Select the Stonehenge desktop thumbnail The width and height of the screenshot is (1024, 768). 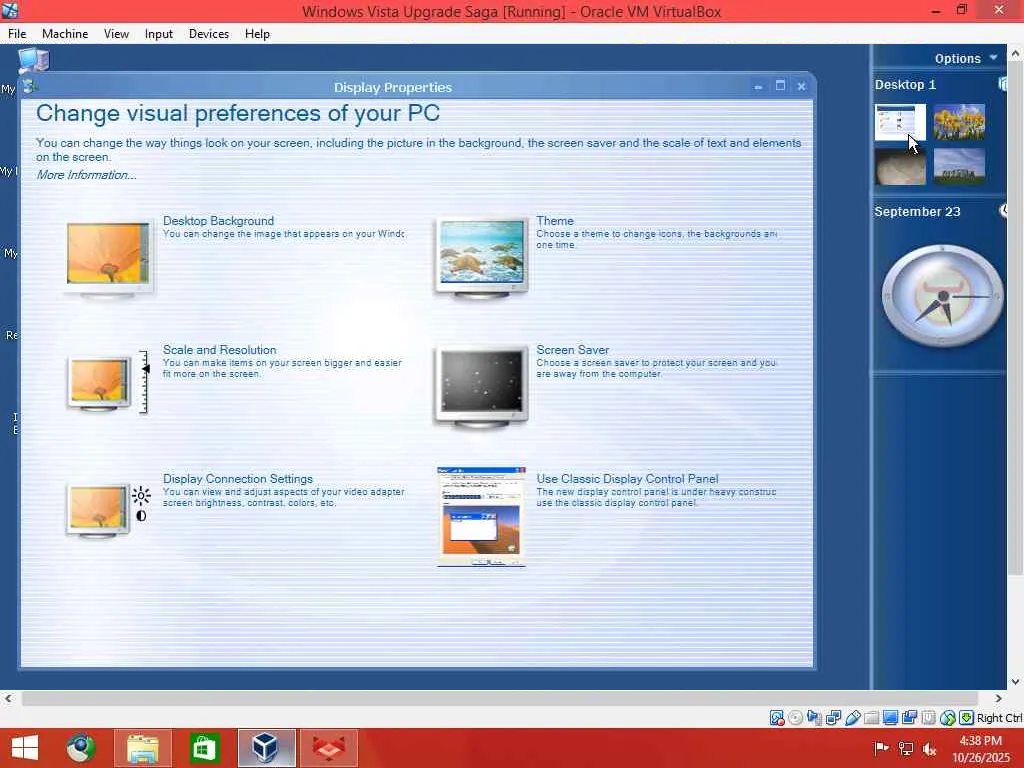click(x=959, y=167)
